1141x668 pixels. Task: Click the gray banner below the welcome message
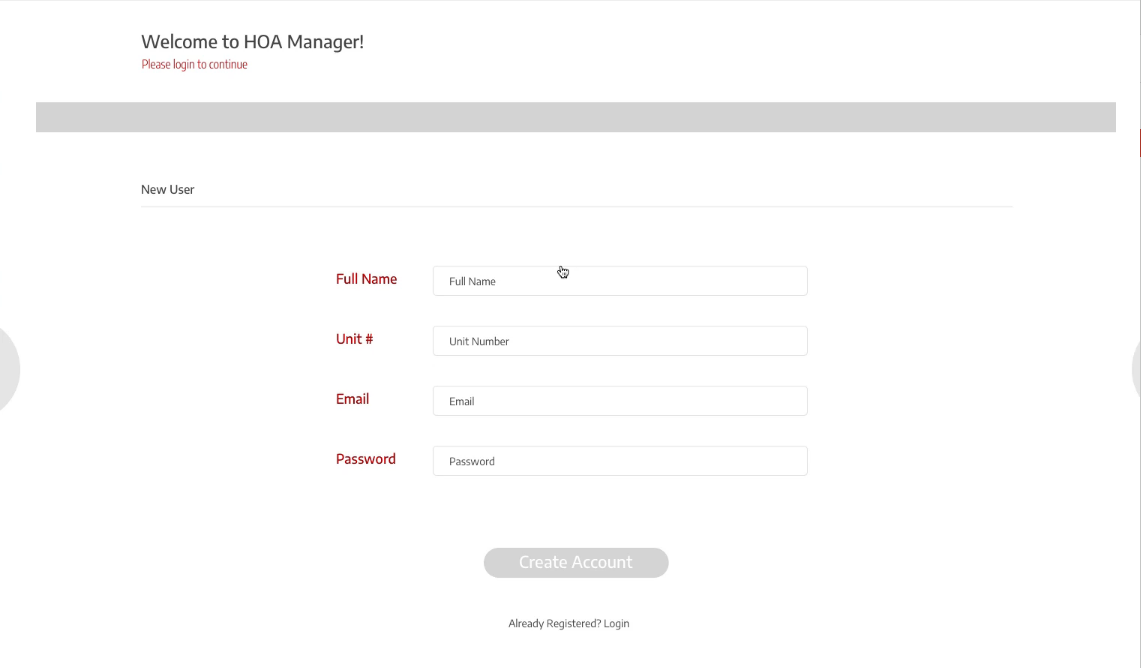click(x=576, y=116)
